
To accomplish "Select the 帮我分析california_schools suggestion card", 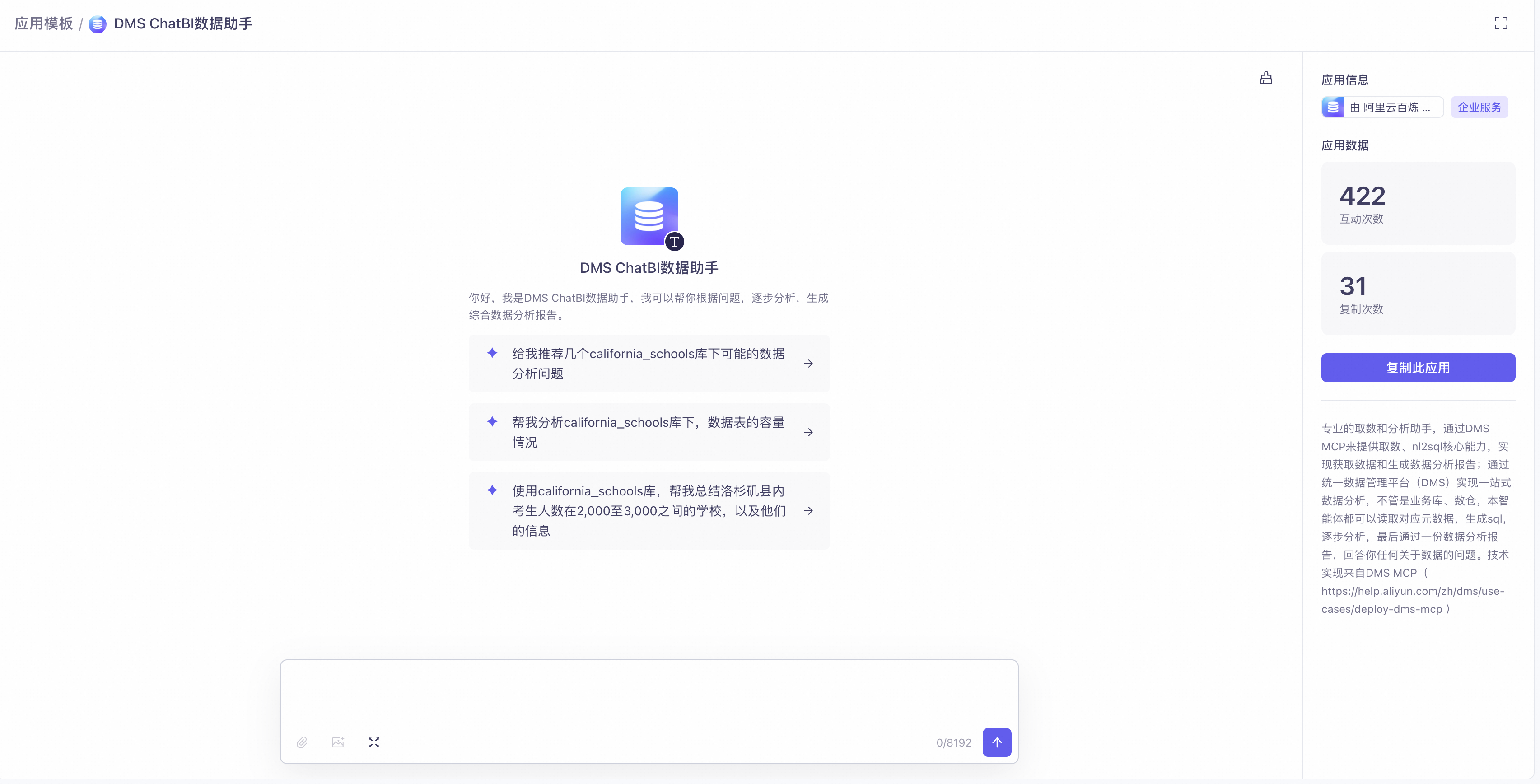I will pyautogui.click(x=648, y=432).
